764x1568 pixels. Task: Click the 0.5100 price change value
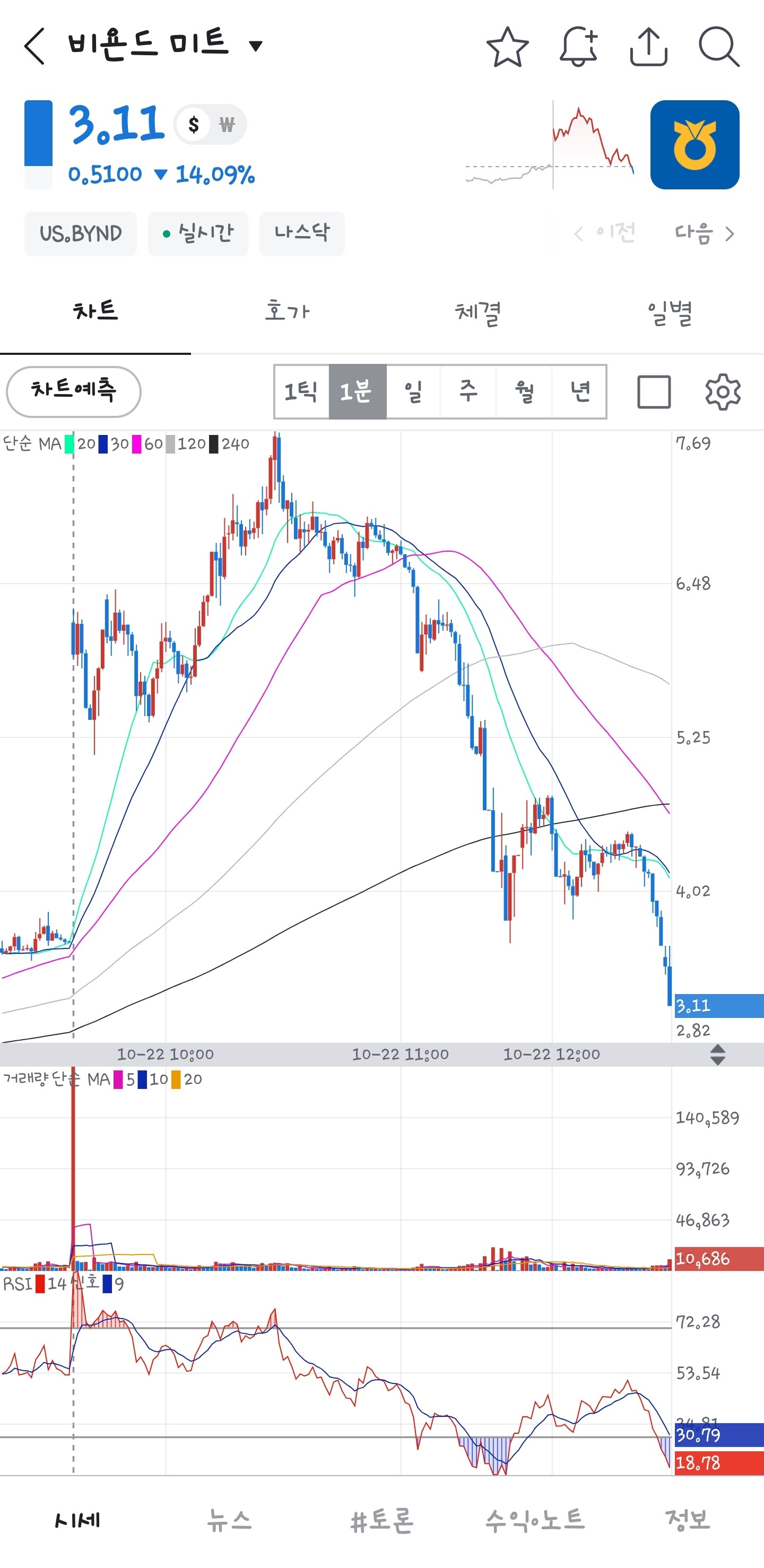pos(105,175)
